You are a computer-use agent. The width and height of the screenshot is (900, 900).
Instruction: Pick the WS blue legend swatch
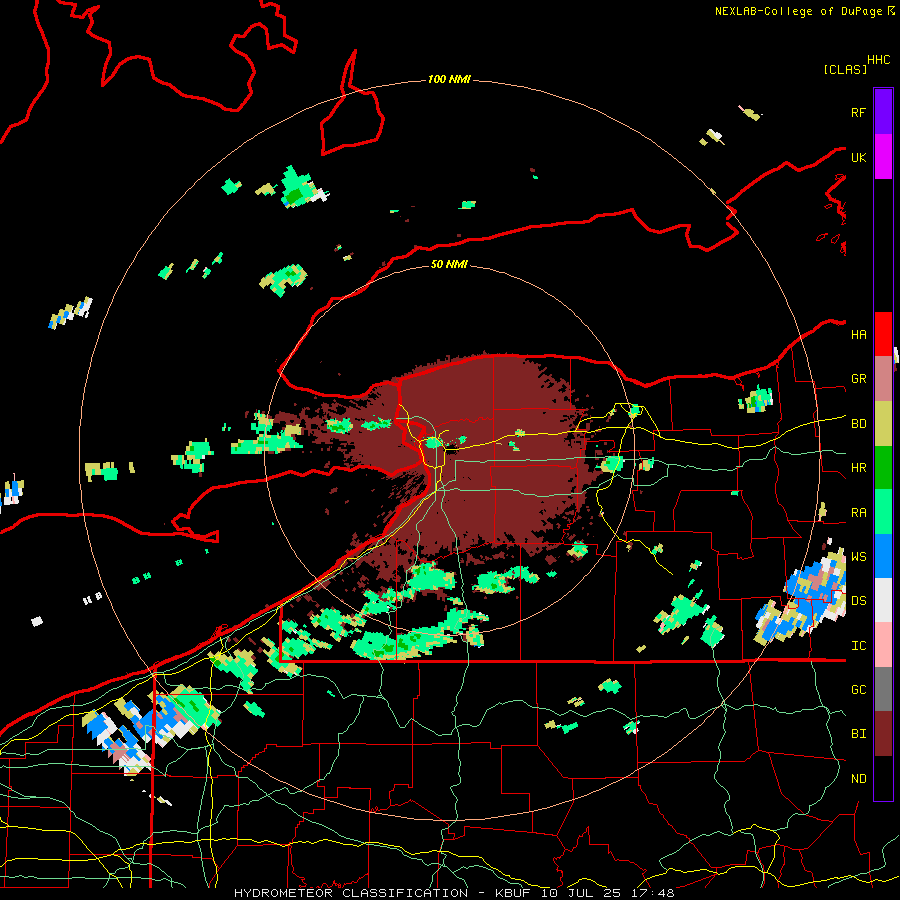pyautogui.click(x=883, y=556)
